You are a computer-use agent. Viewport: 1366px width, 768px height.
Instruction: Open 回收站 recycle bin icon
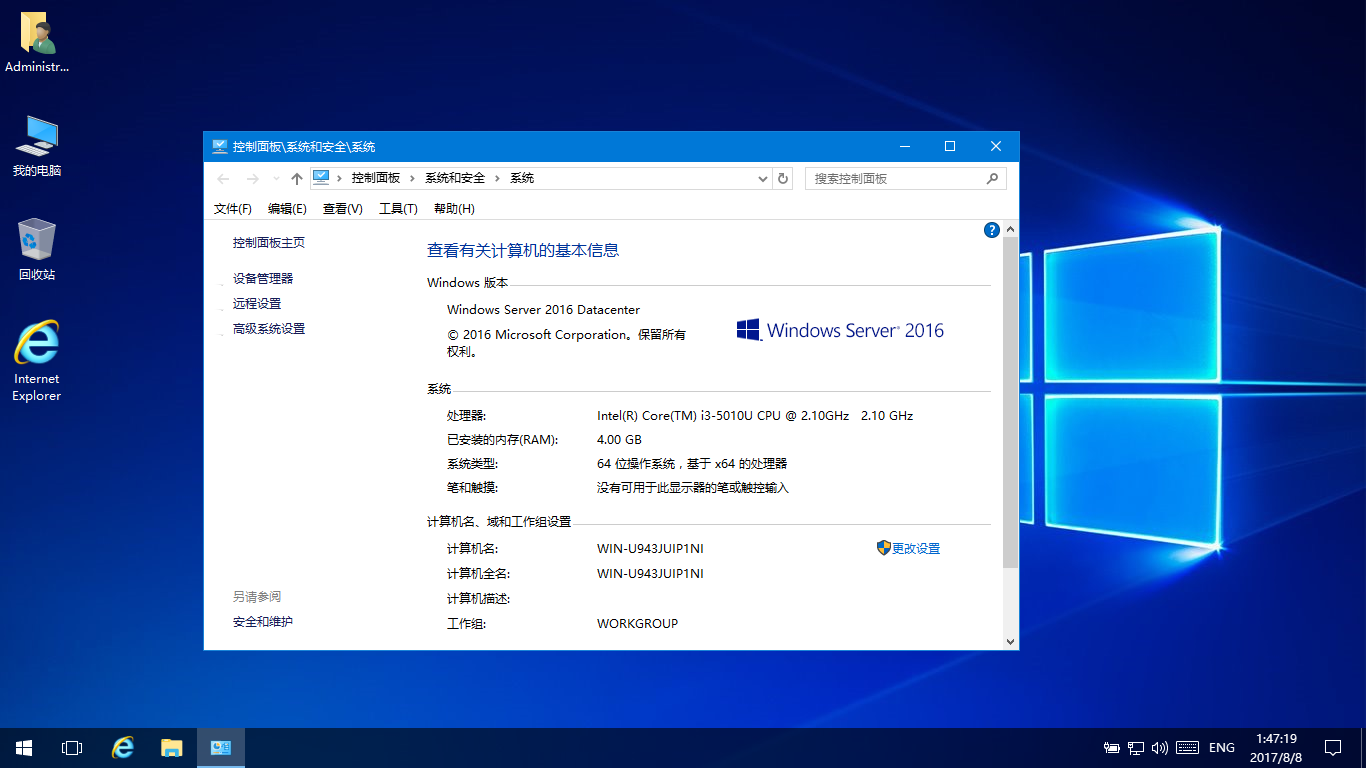[x=37, y=250]
